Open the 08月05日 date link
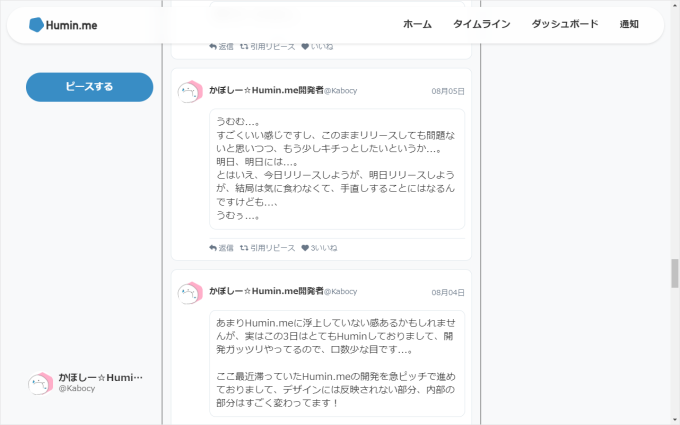Screen dimensions: 680x425 click(x=448, y=91)
